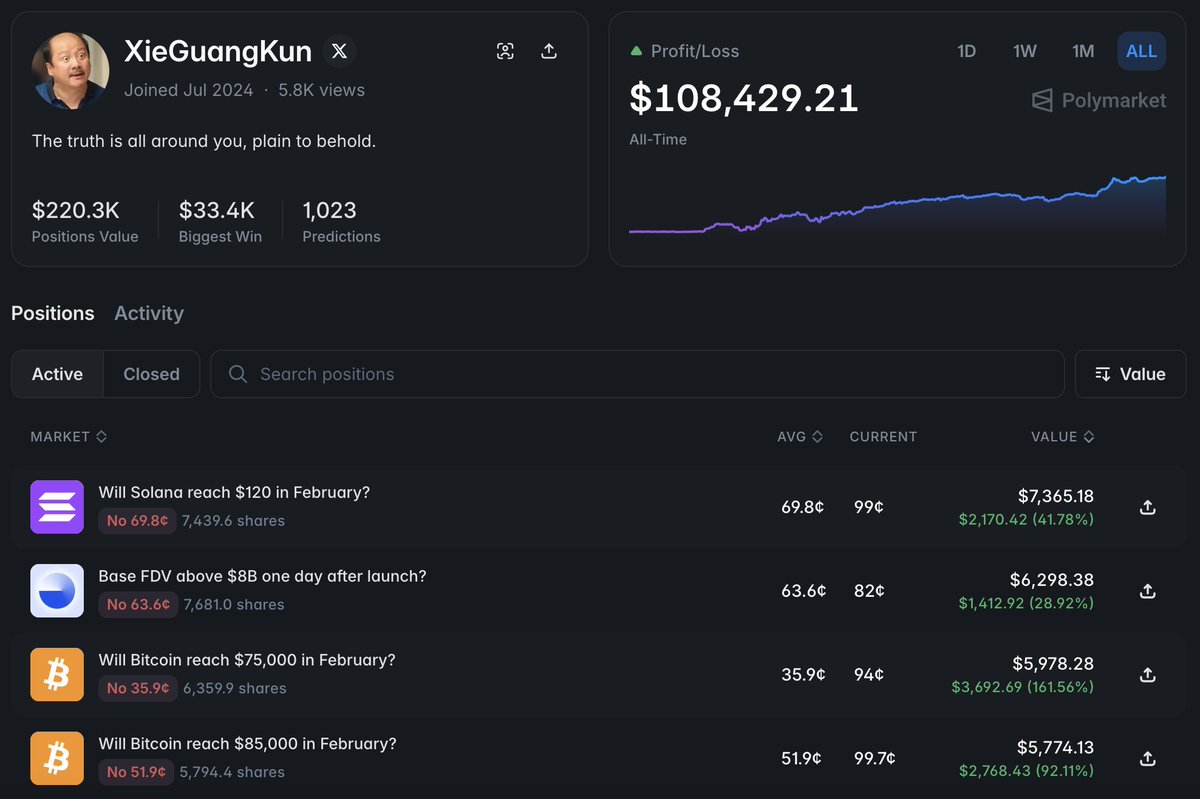This screenshot has width=1200, height=799.
Task: Click the $7,365.18 position value
Action: click(x=1056, y=496)
